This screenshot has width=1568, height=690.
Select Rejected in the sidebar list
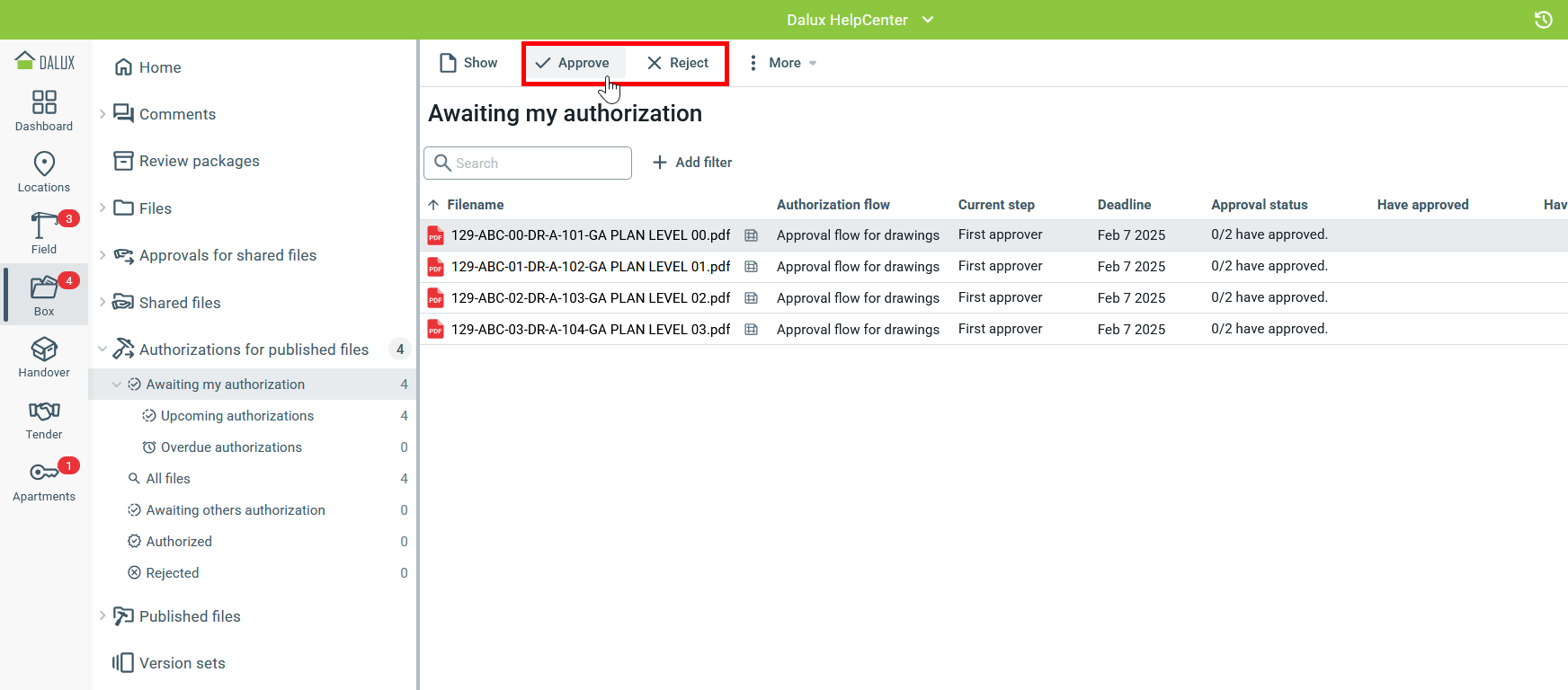(x=173, y=573)
